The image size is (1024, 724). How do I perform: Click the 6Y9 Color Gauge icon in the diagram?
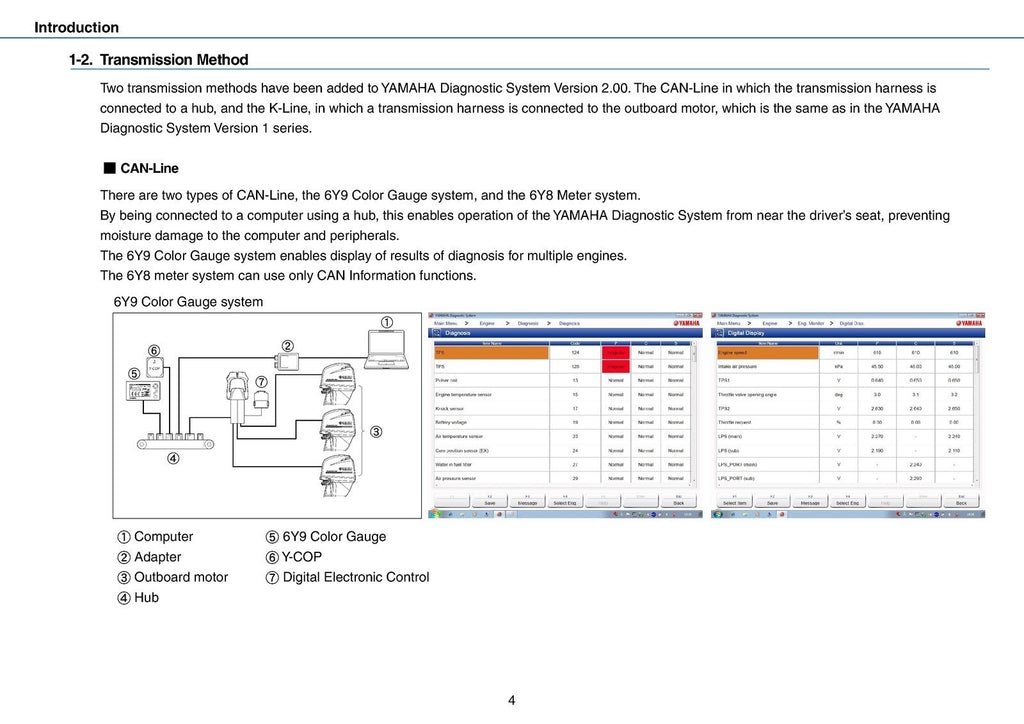coord(145,391)
